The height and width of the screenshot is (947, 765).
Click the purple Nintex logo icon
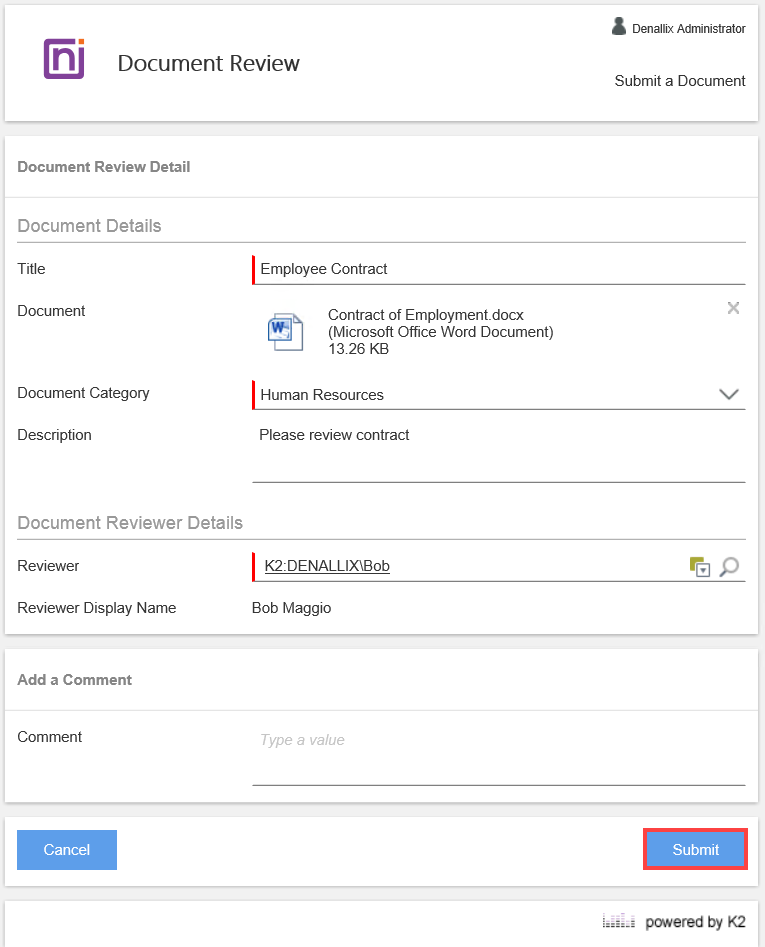click(64, 59)
